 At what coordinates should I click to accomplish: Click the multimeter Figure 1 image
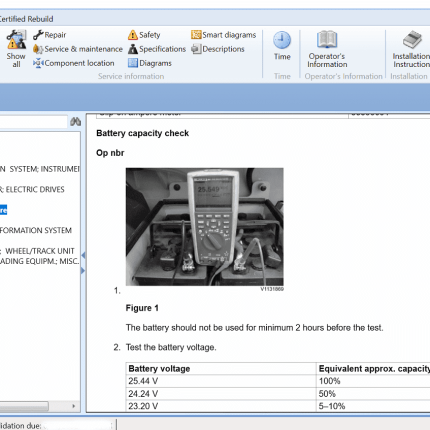pos(205,227)
